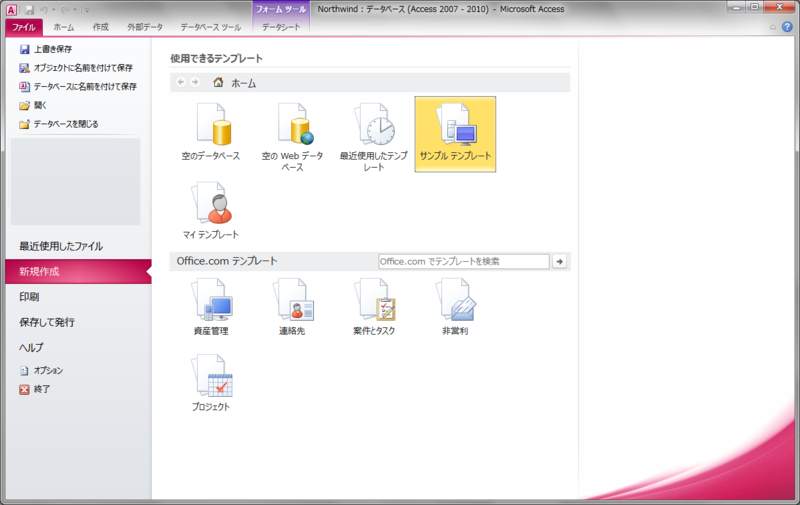The width and height of the screenshot is (800, 505).
Task: Open the 印刷 backstage tab
Action: coord(29,297)
